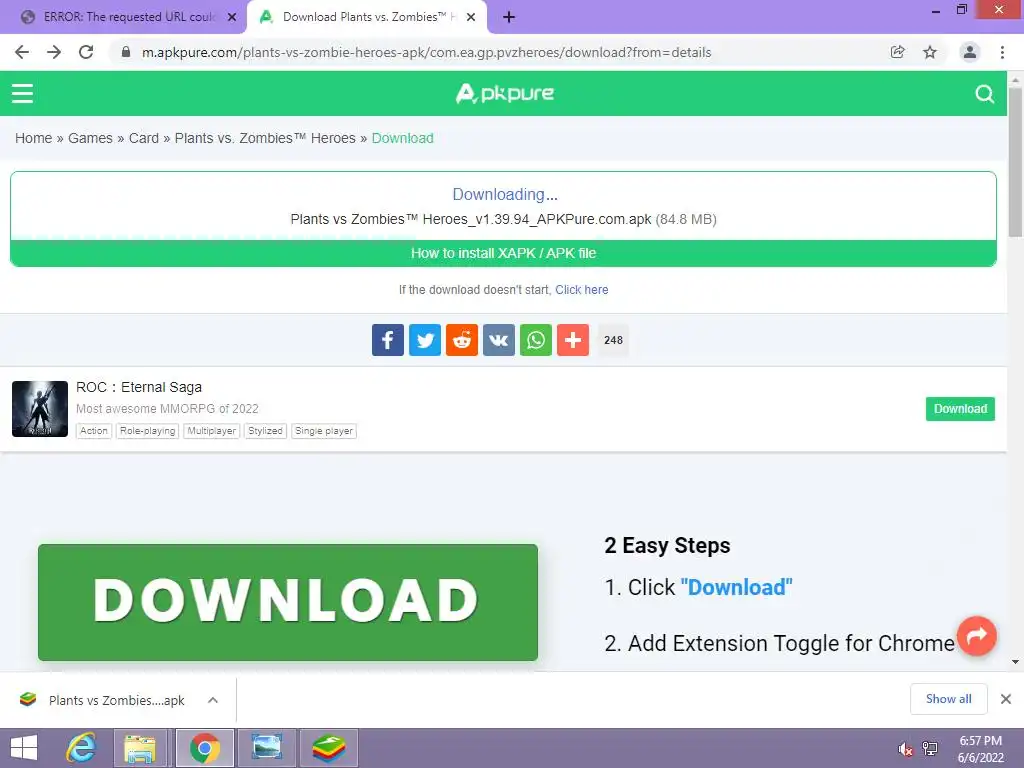
Task: Open ROC : Eternal Saga title
Action: (138, 387)
